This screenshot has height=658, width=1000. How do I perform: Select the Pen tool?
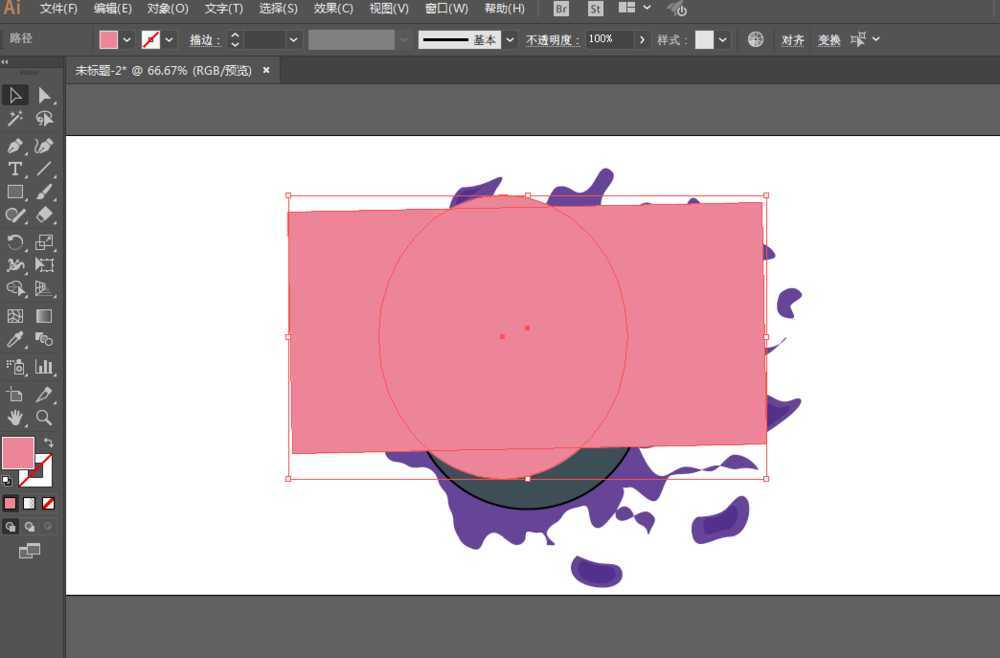click(15, 145)
